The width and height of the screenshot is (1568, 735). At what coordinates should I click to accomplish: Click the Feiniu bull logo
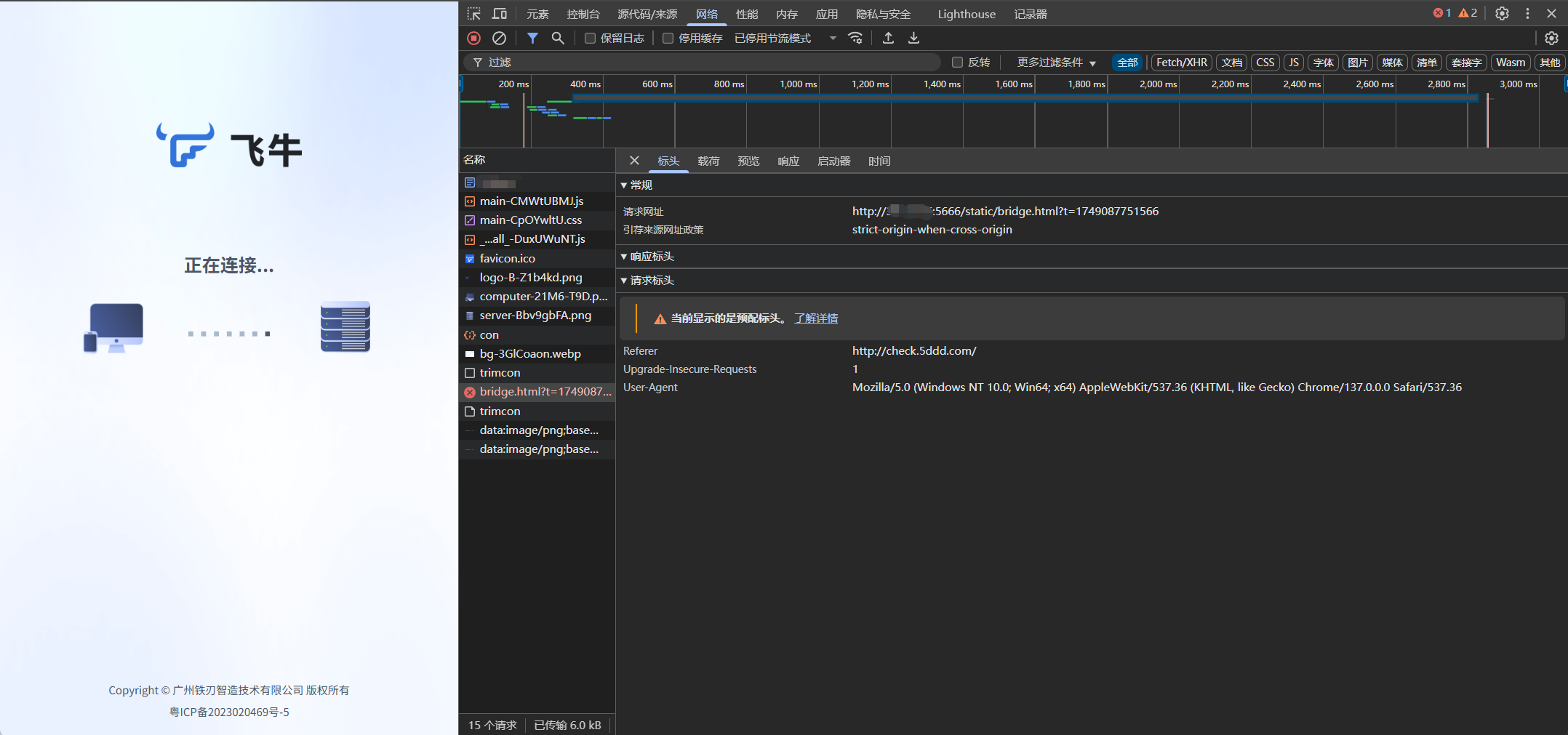pyautogui.click(x=185, y=145)
